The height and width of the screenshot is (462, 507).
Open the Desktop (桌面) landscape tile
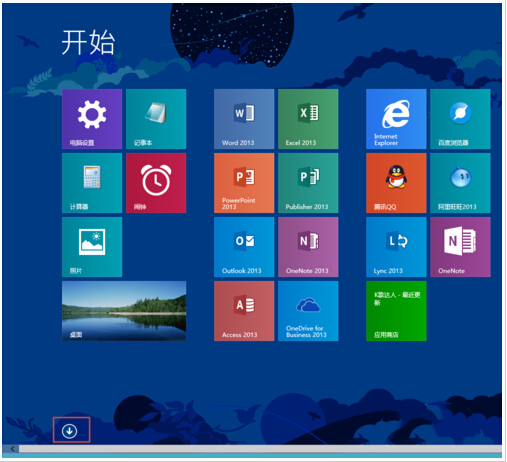pos(124,311)
